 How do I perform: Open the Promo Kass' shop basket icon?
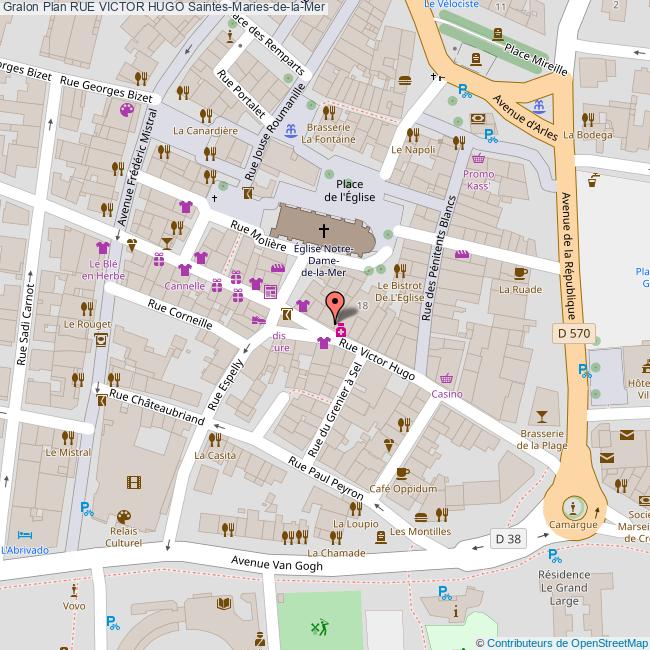point(478,157)
